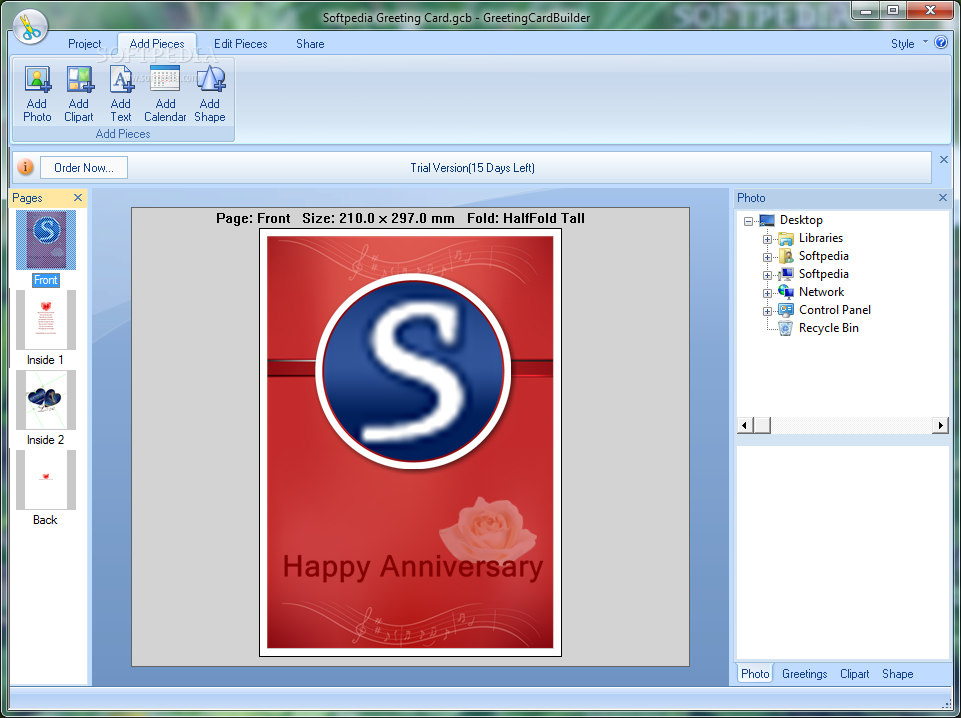Click the help question mark icon
The width and height of the screenshot is (961, 718).
pos(941,42)
